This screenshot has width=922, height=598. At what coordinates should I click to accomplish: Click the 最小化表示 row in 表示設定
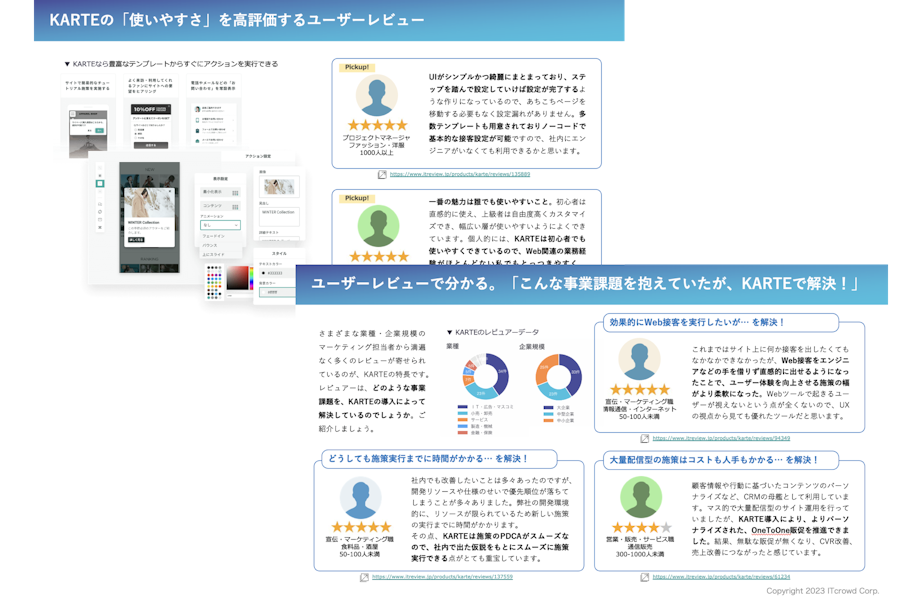(220, 192)
